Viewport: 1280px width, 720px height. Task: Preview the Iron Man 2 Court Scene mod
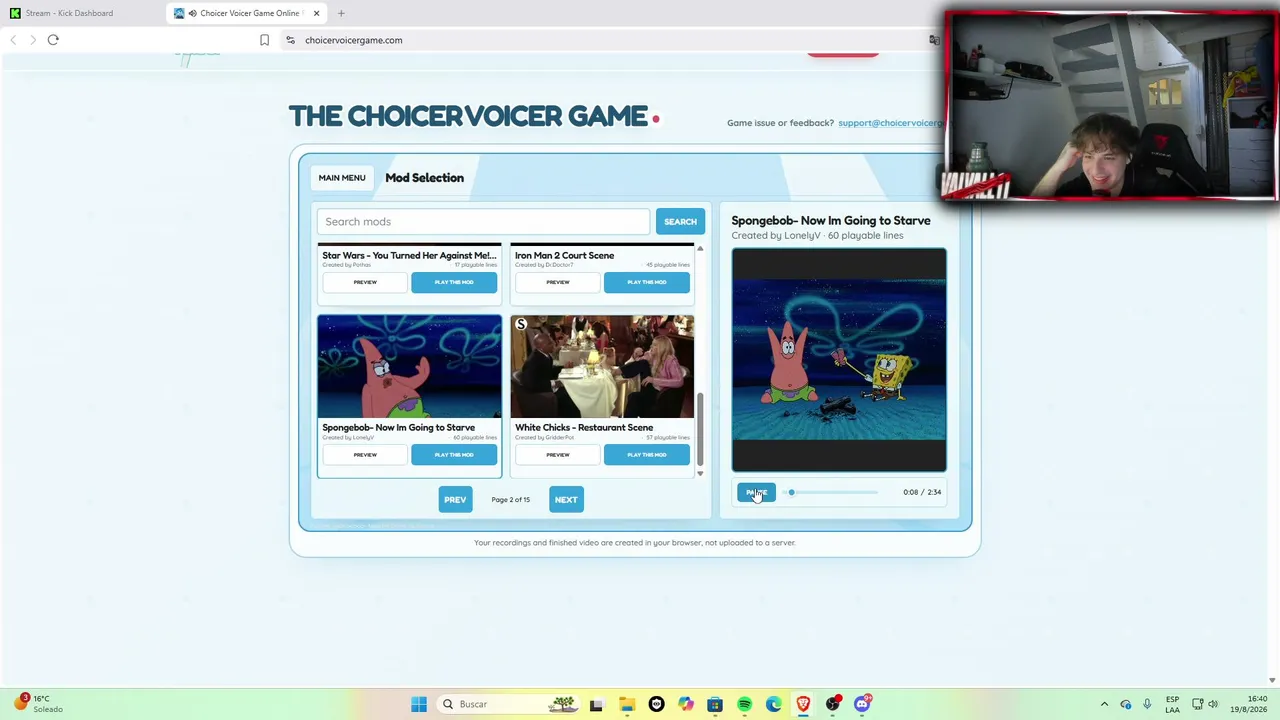tap(558, 282)
